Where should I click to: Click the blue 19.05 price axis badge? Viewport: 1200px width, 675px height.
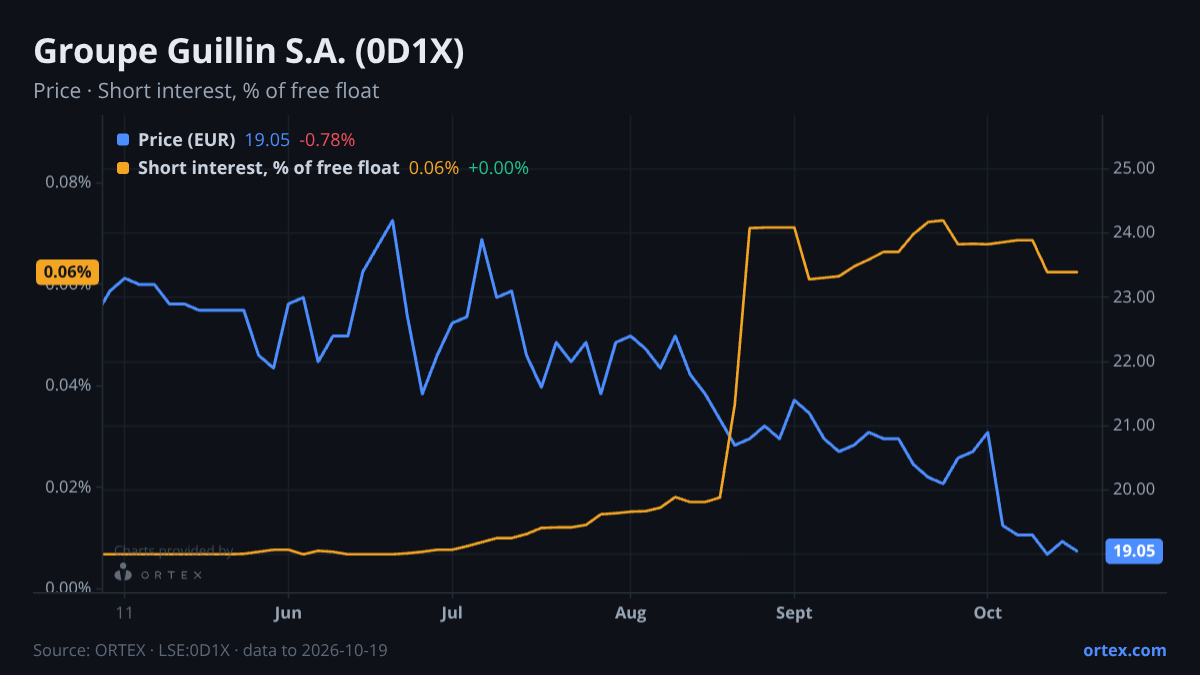pos(1134,550)
